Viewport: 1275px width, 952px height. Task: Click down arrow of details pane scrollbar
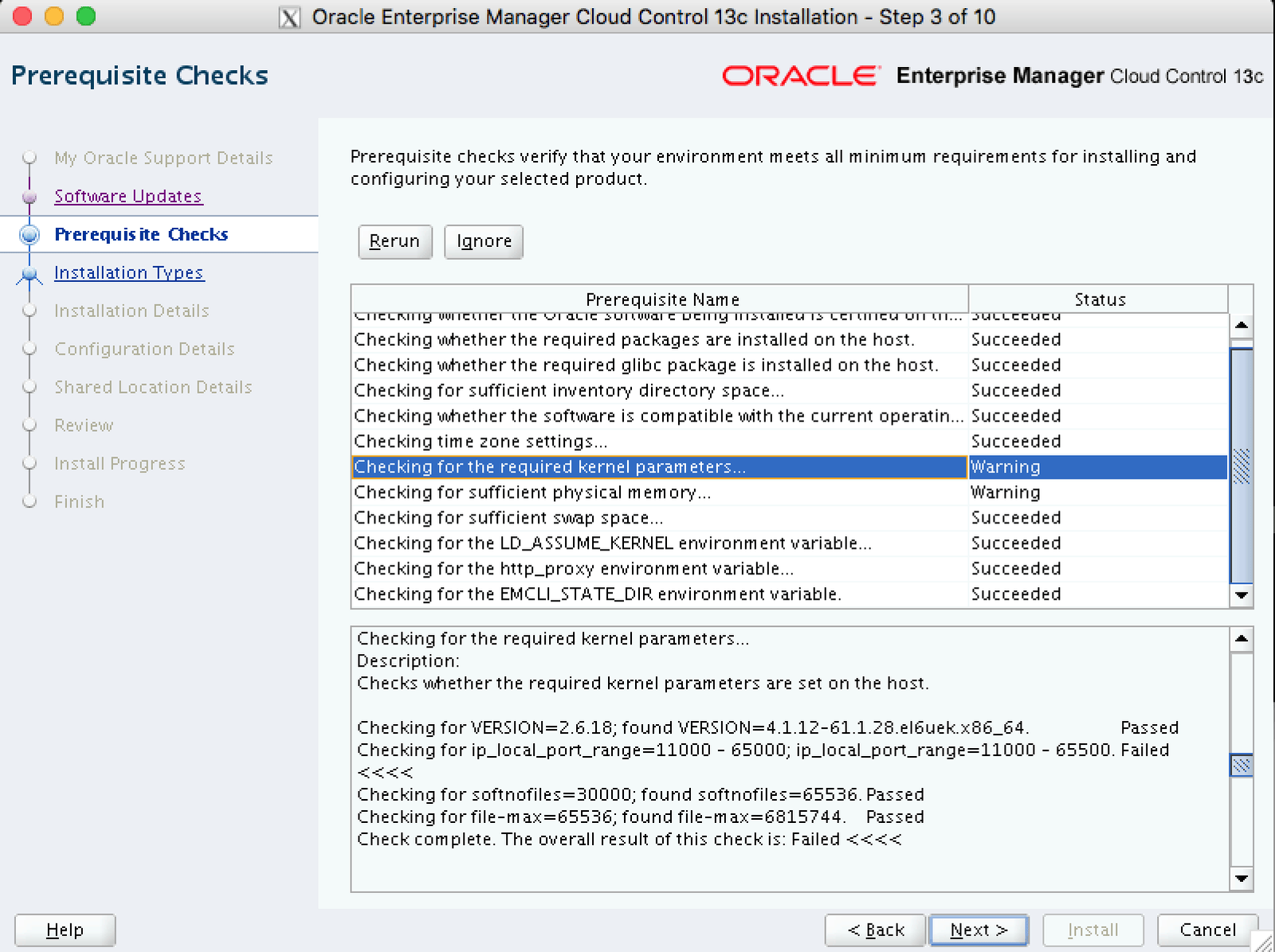pyautogui.click(x=1241, y=879)
